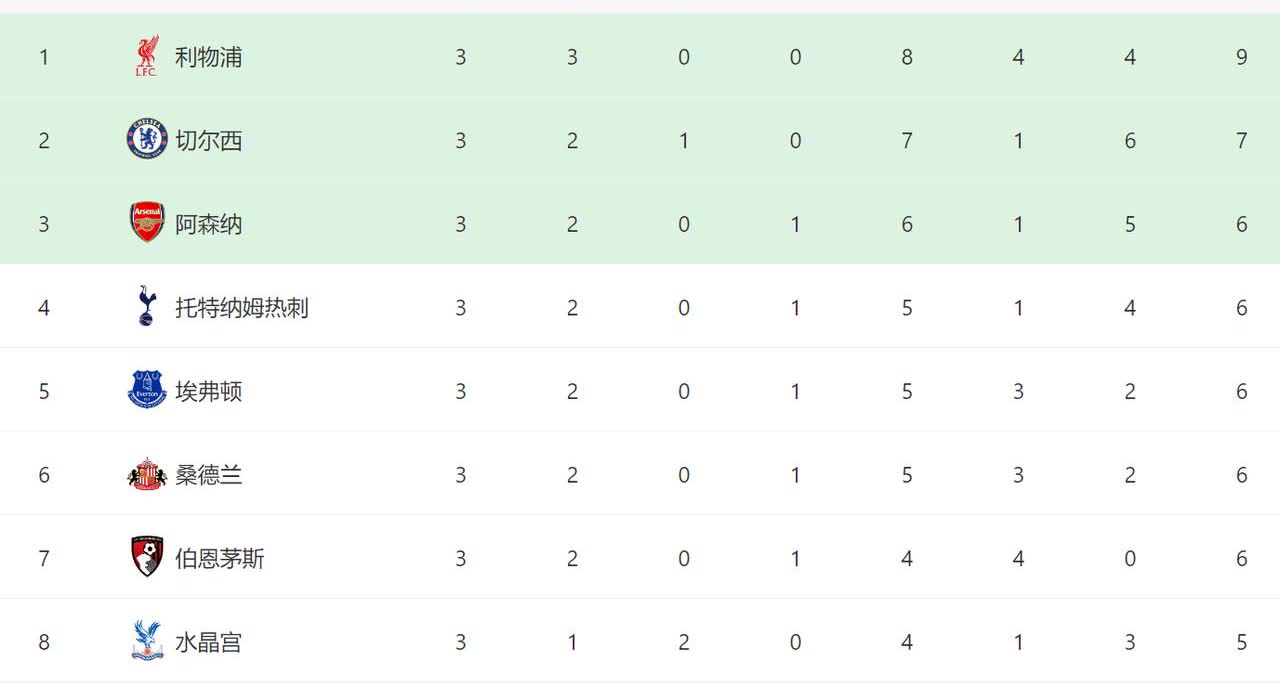Open the 托特纳姆热刺 team name link
Screen dimensions: 1280x692
point(242,307)
